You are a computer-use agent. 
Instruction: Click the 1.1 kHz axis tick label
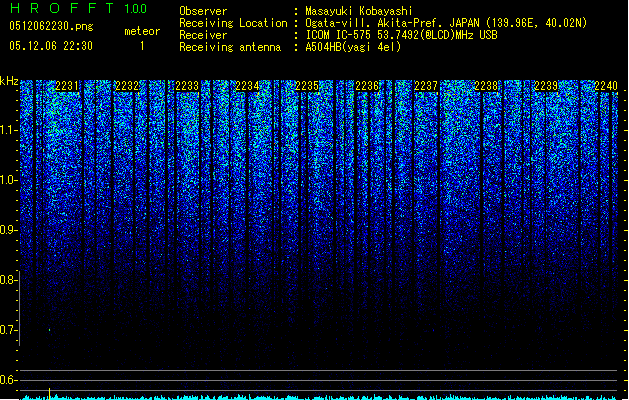click(x=9, y=130)
